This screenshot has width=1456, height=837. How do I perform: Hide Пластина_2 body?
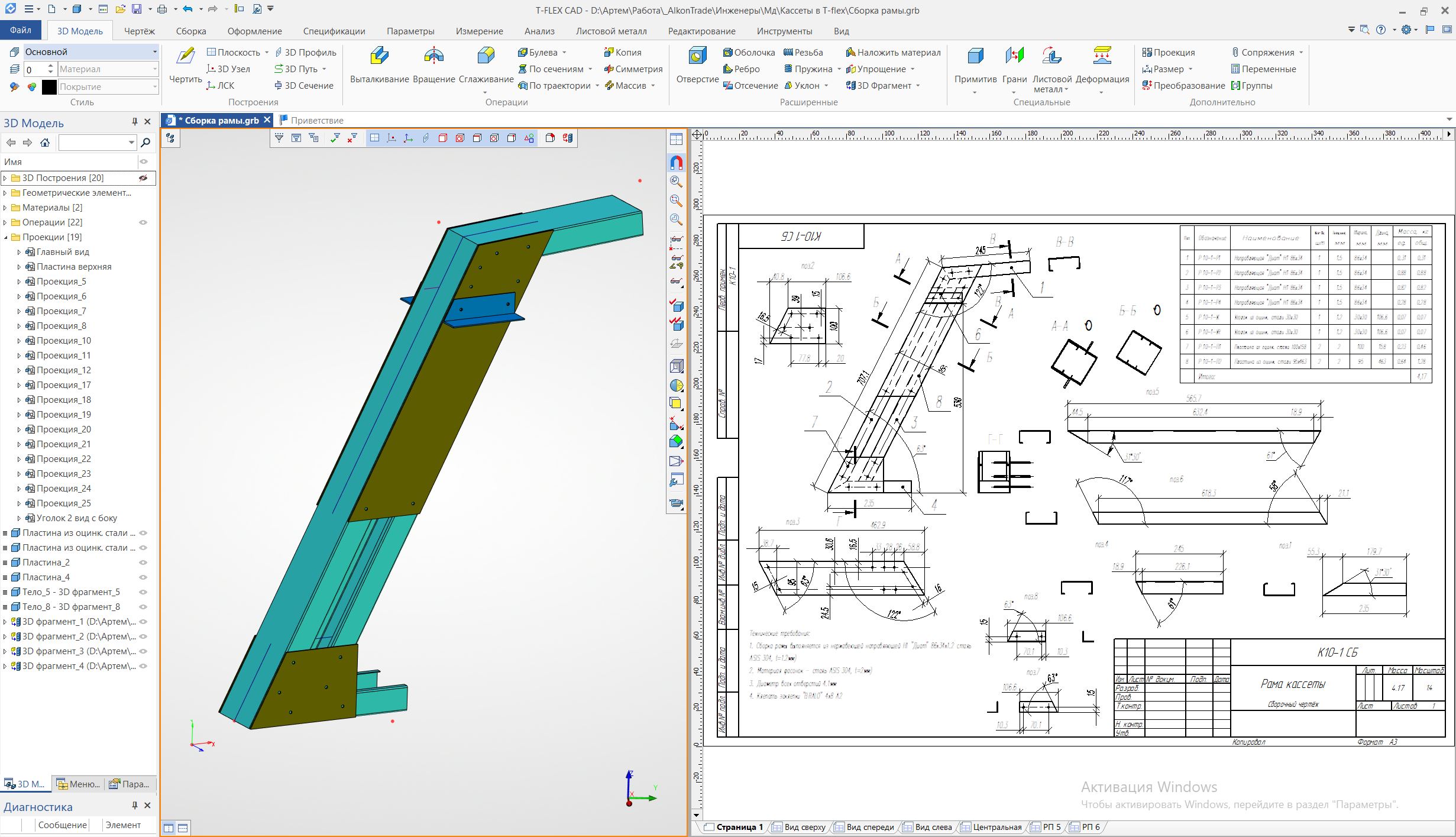coord(143,563)
